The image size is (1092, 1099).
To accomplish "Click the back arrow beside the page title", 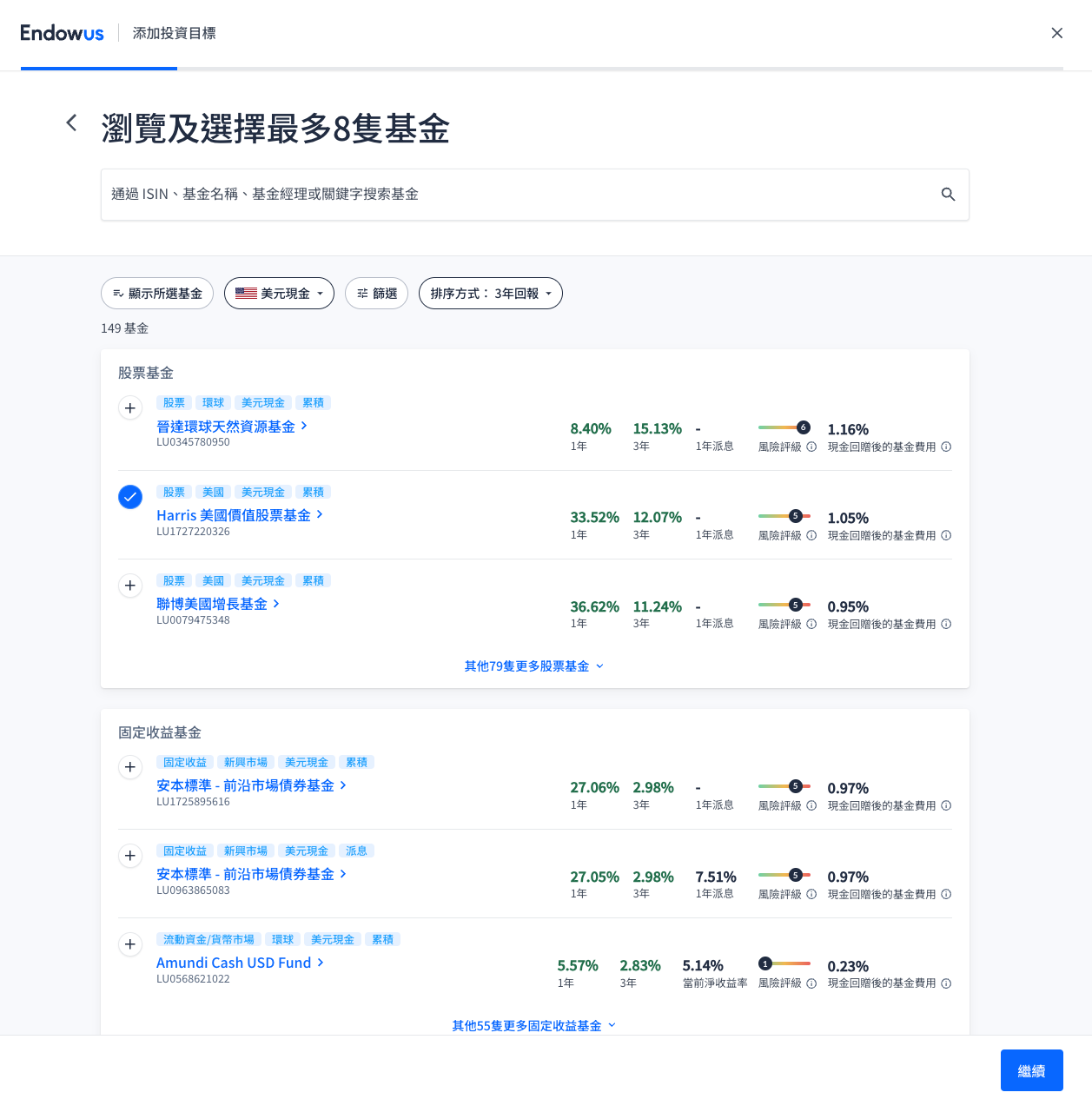I will [x=71, y=123].
